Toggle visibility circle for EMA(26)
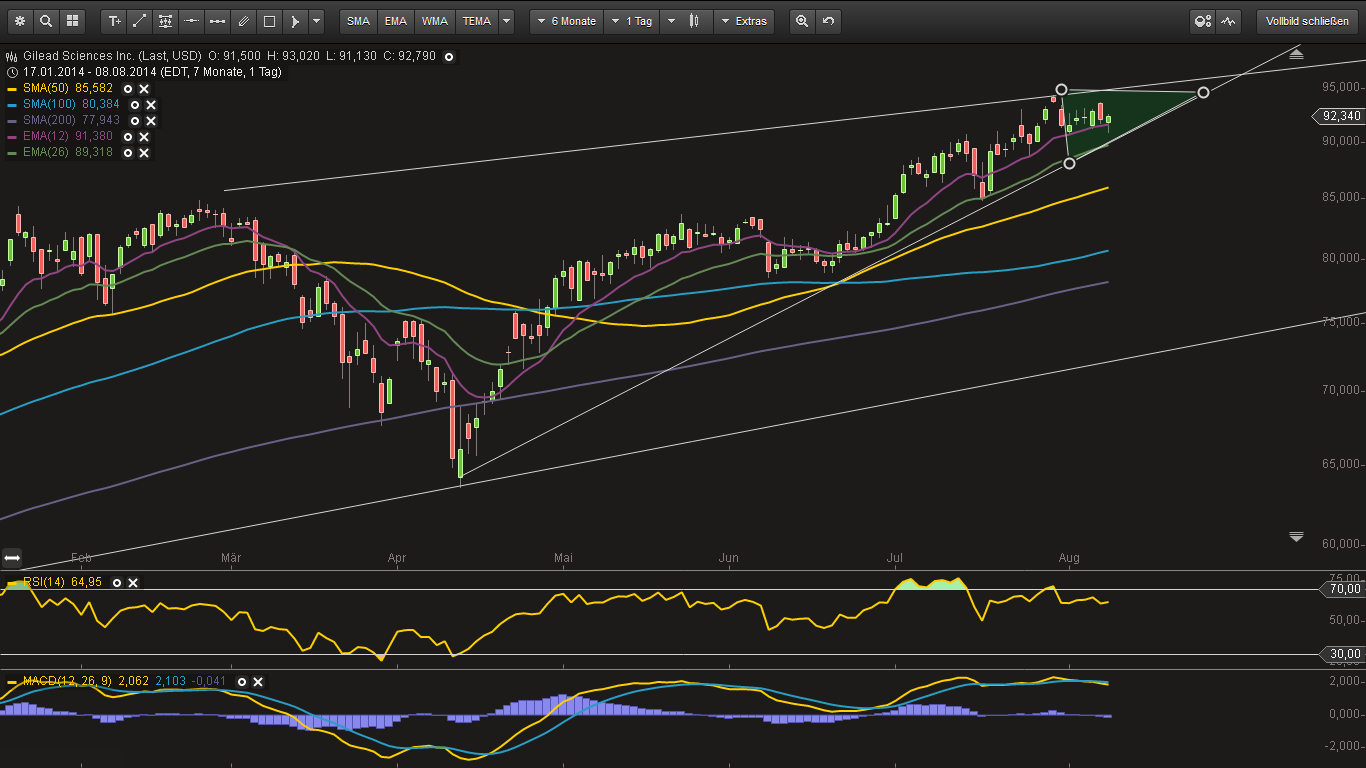This screenshot has width=1366, height=768. (x=128, y=153)
